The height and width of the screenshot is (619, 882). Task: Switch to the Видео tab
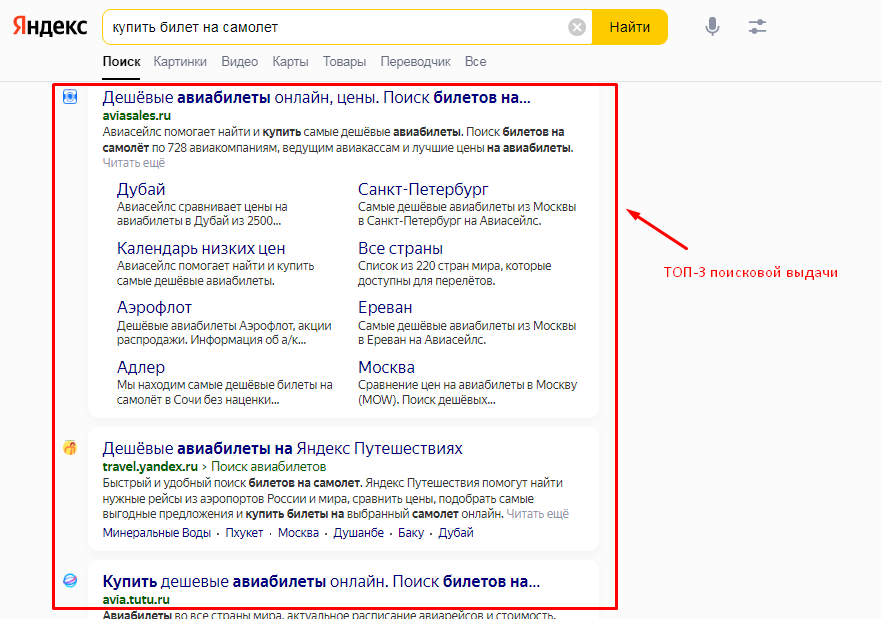(x=239, y=62)
